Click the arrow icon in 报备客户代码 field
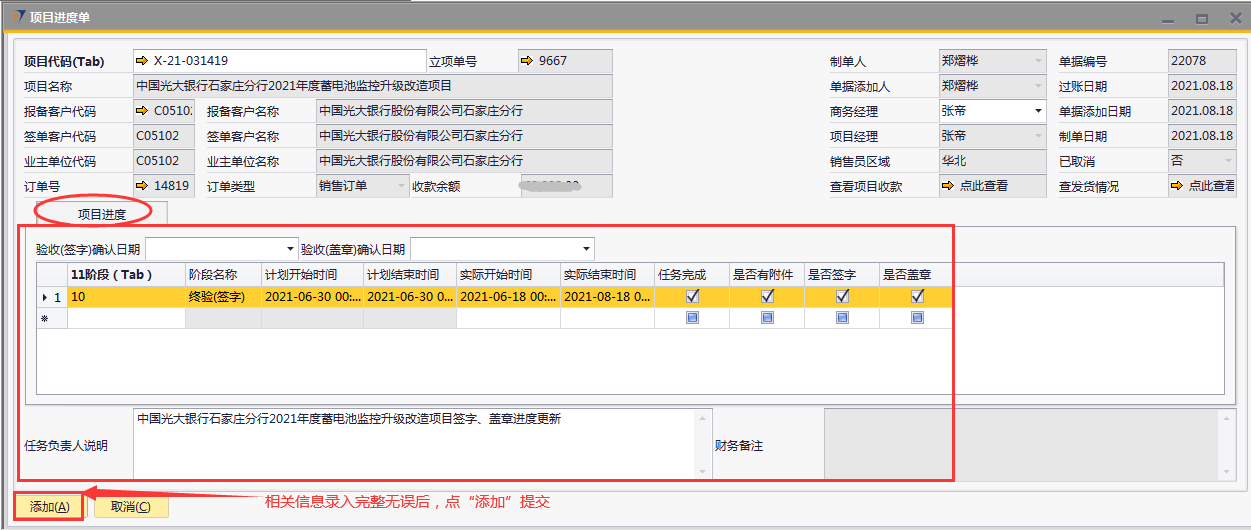The width and height of the screenshot is (1251, 530). tap(141, 111)
